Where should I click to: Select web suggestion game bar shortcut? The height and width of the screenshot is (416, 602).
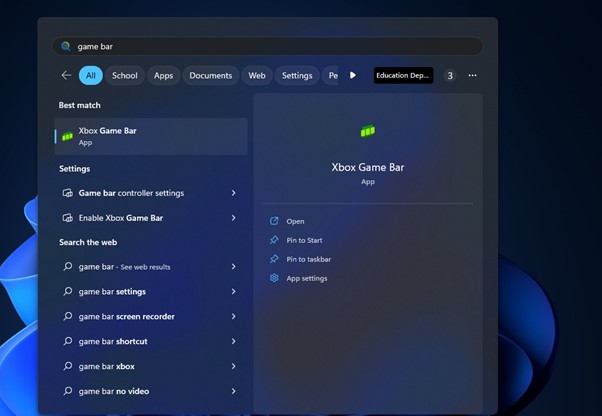click(151, 341)
